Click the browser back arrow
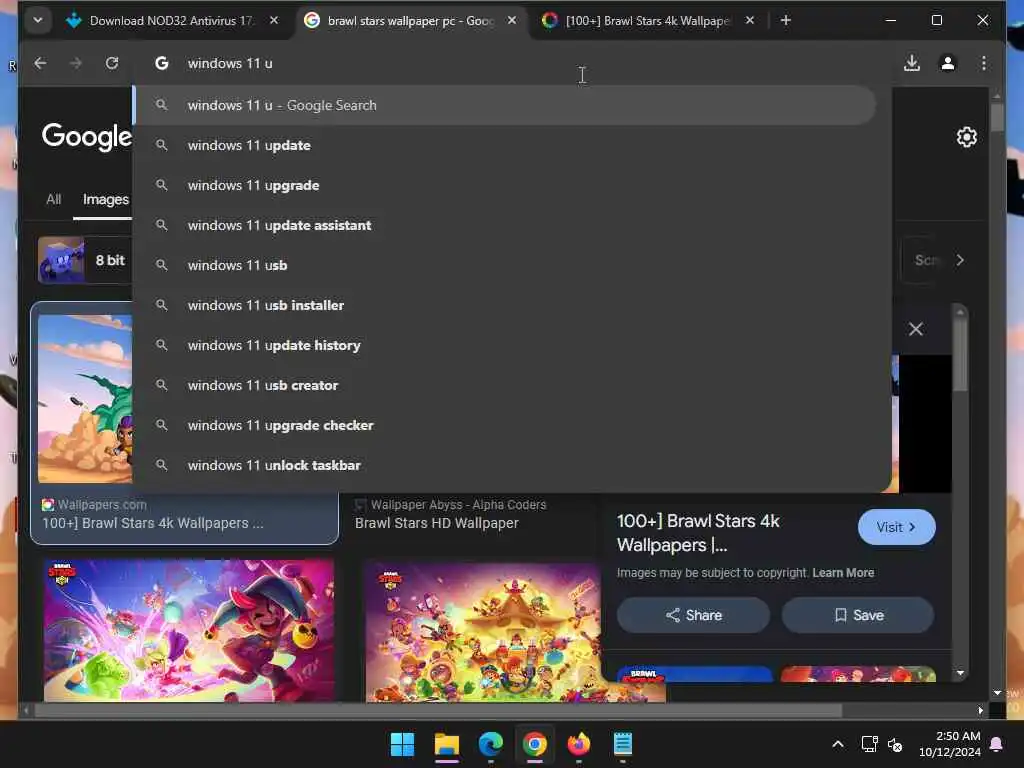Screen dimensions: 1024x768 click(40, 63)
